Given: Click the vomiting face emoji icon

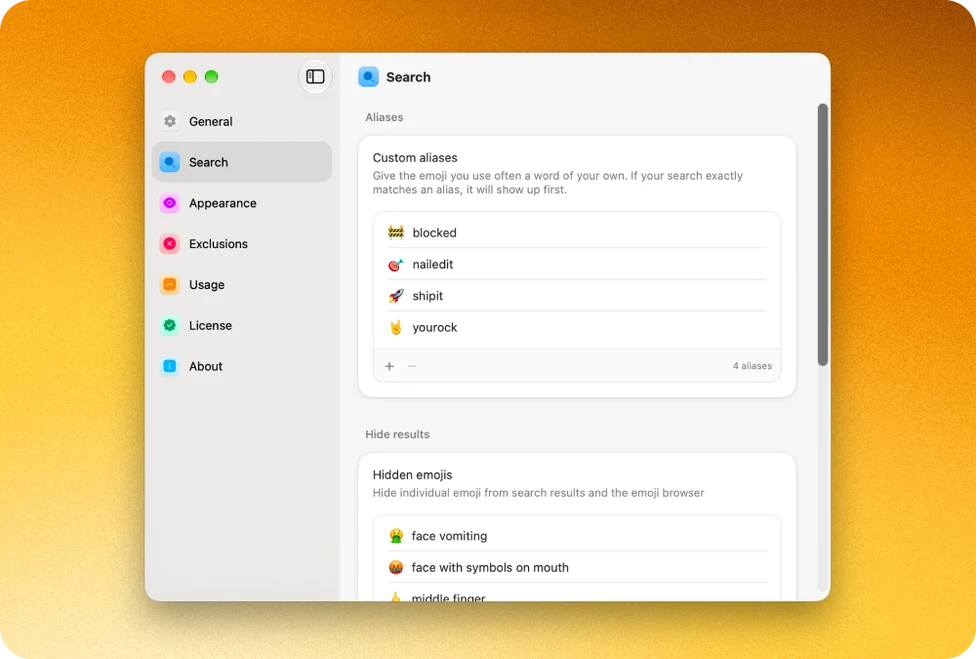Looking at the screenshot, I should [x=396, y=536].
